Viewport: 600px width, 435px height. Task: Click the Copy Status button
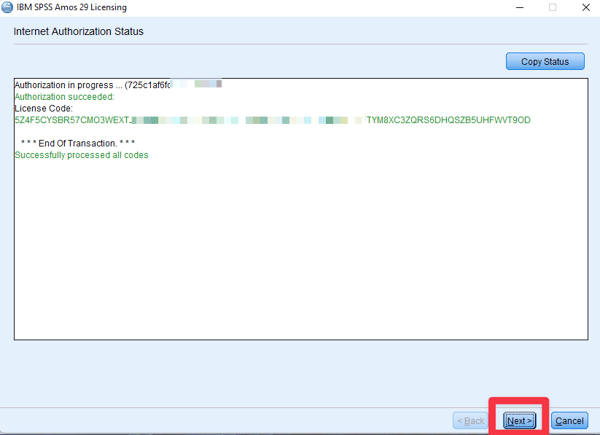tap(545, 61)
